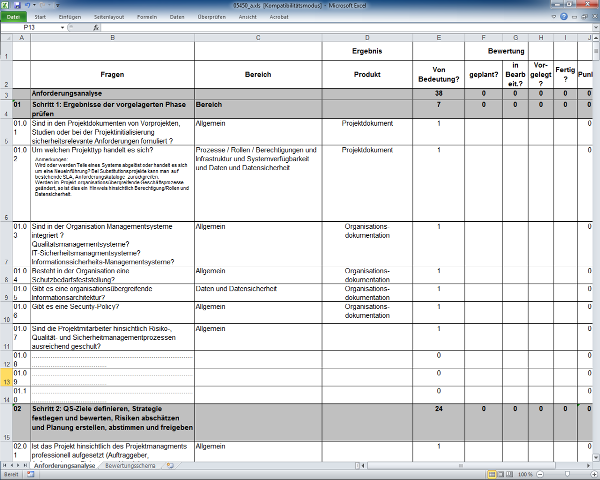Click the Select All corner of the grid
The height and width of the screenshot is (480, 600).
[5, 38]
